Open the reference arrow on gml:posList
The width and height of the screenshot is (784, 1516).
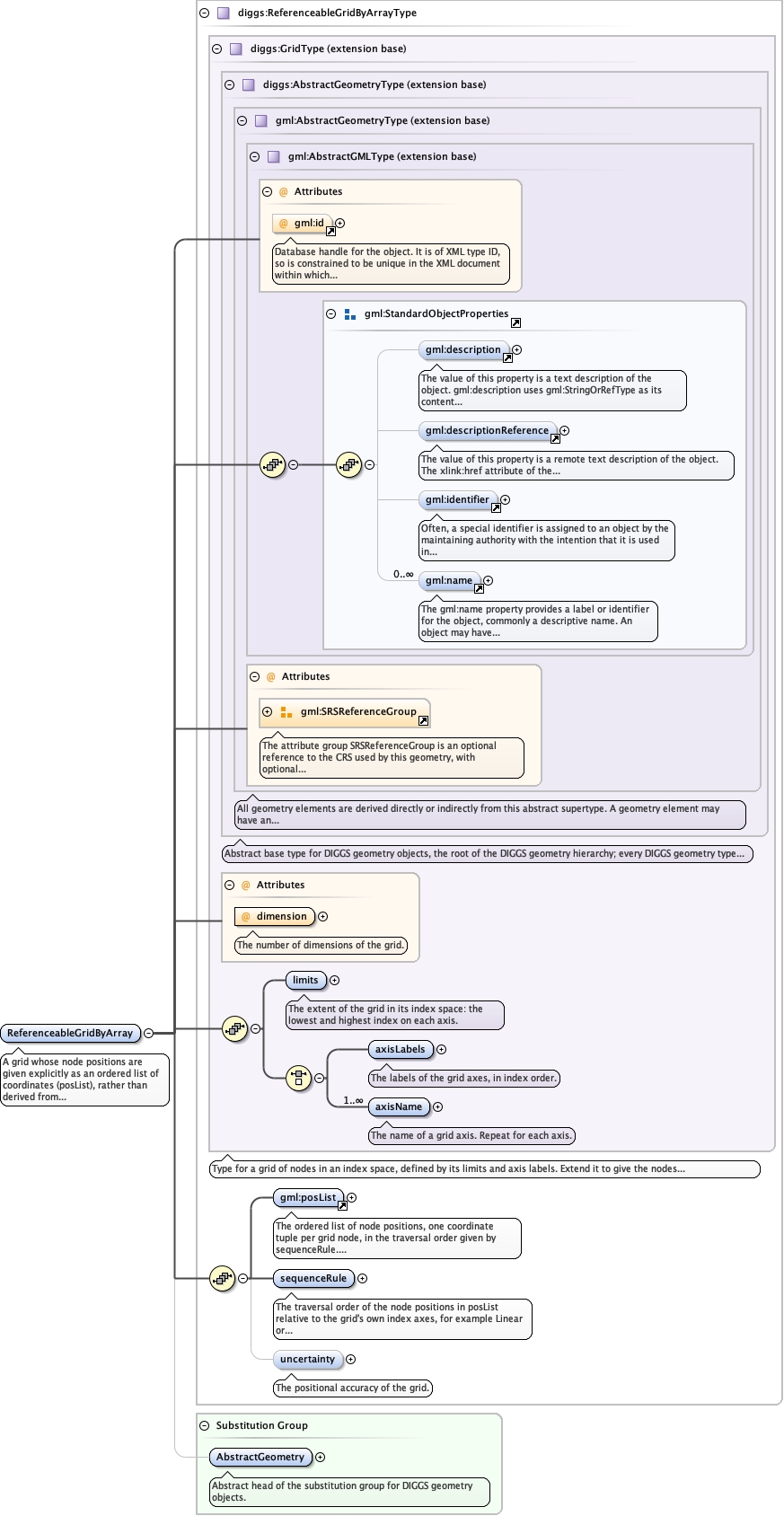[x=342, y=1205]
